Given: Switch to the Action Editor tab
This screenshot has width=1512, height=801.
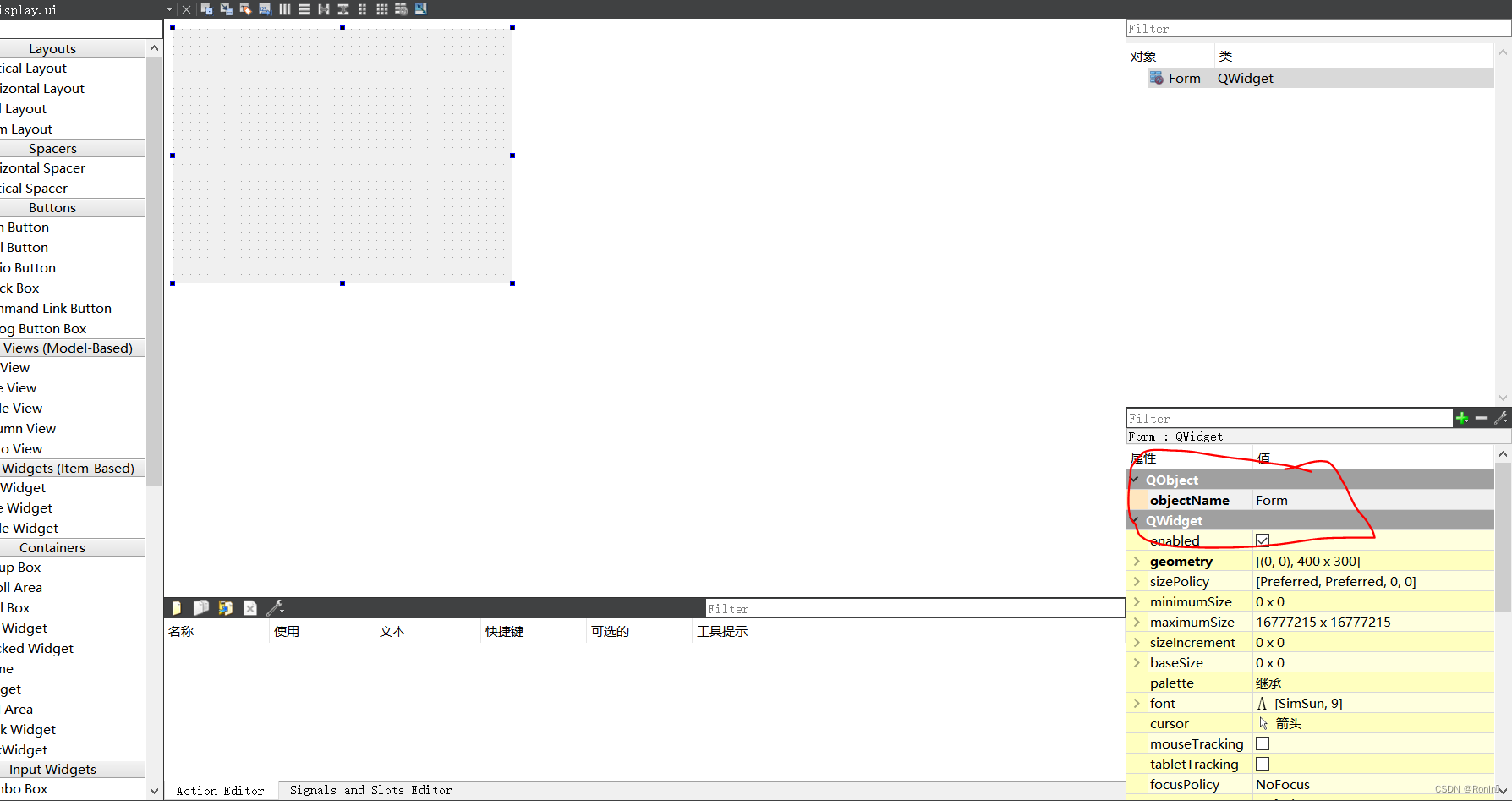Looking at the screenshot, I should (x=220, y=790).
